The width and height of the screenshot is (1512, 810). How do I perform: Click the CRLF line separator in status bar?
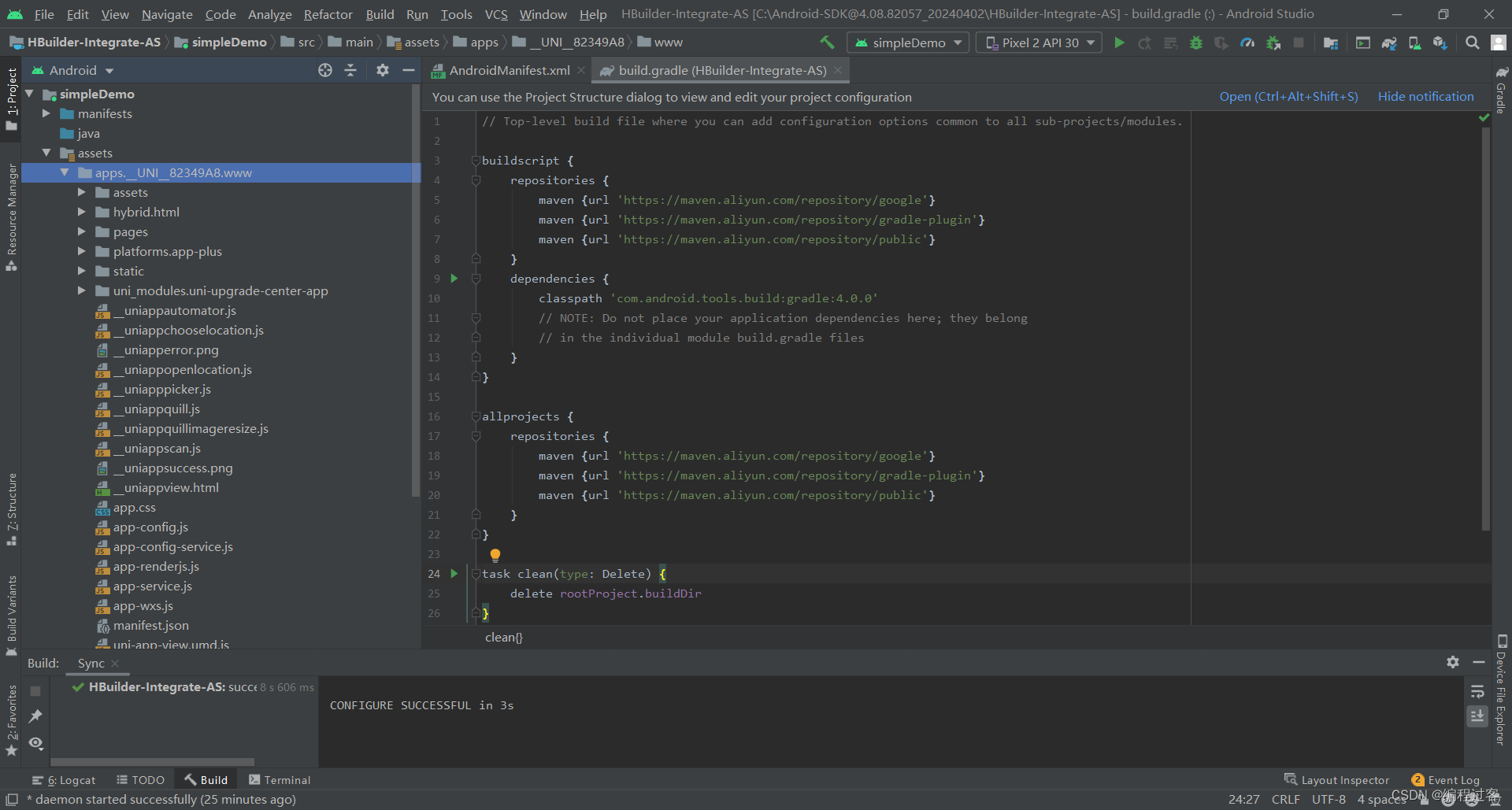pos(1286,800)
